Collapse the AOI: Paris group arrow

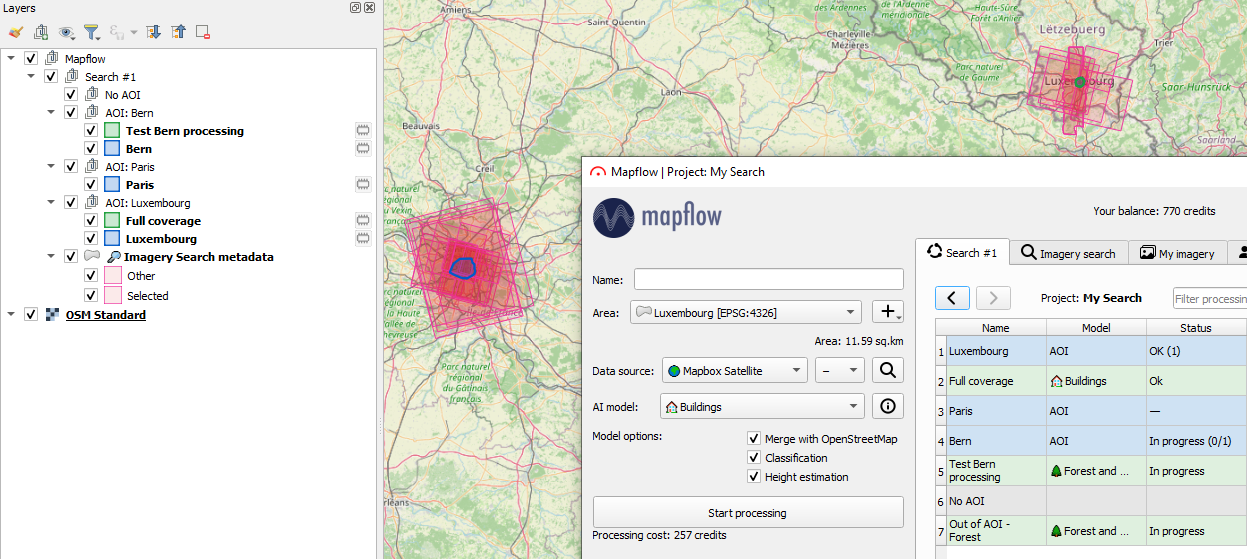pos(51,167)
